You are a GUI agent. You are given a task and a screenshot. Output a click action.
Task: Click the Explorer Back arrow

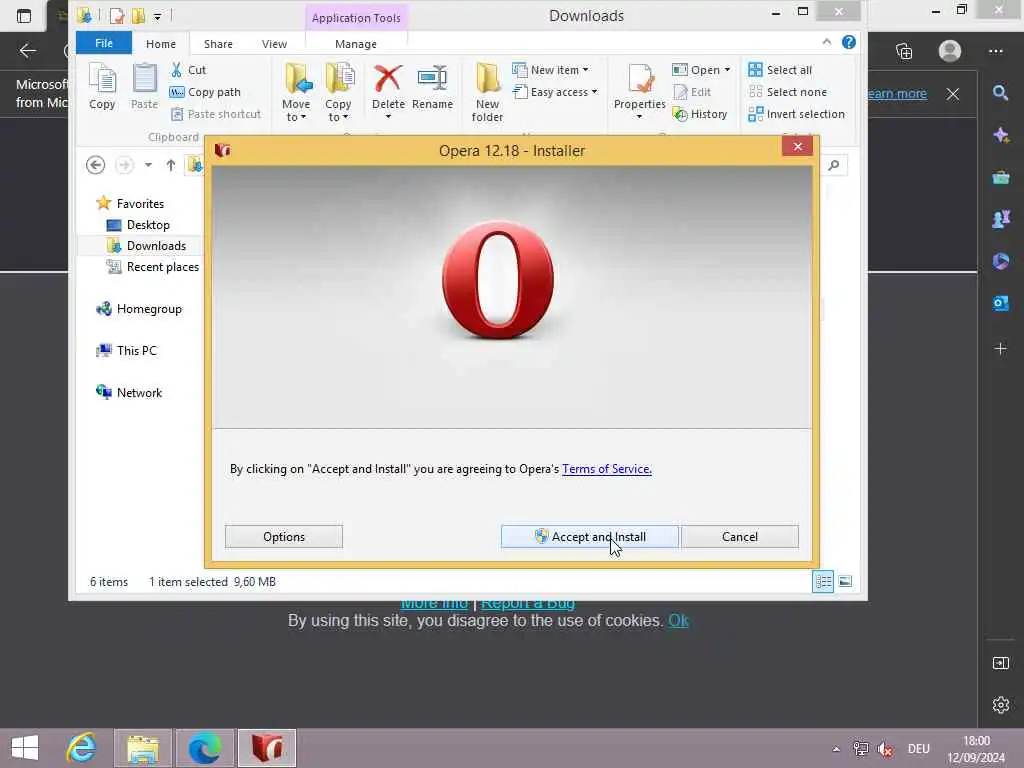pyautogui.click(x=95, y=165)
